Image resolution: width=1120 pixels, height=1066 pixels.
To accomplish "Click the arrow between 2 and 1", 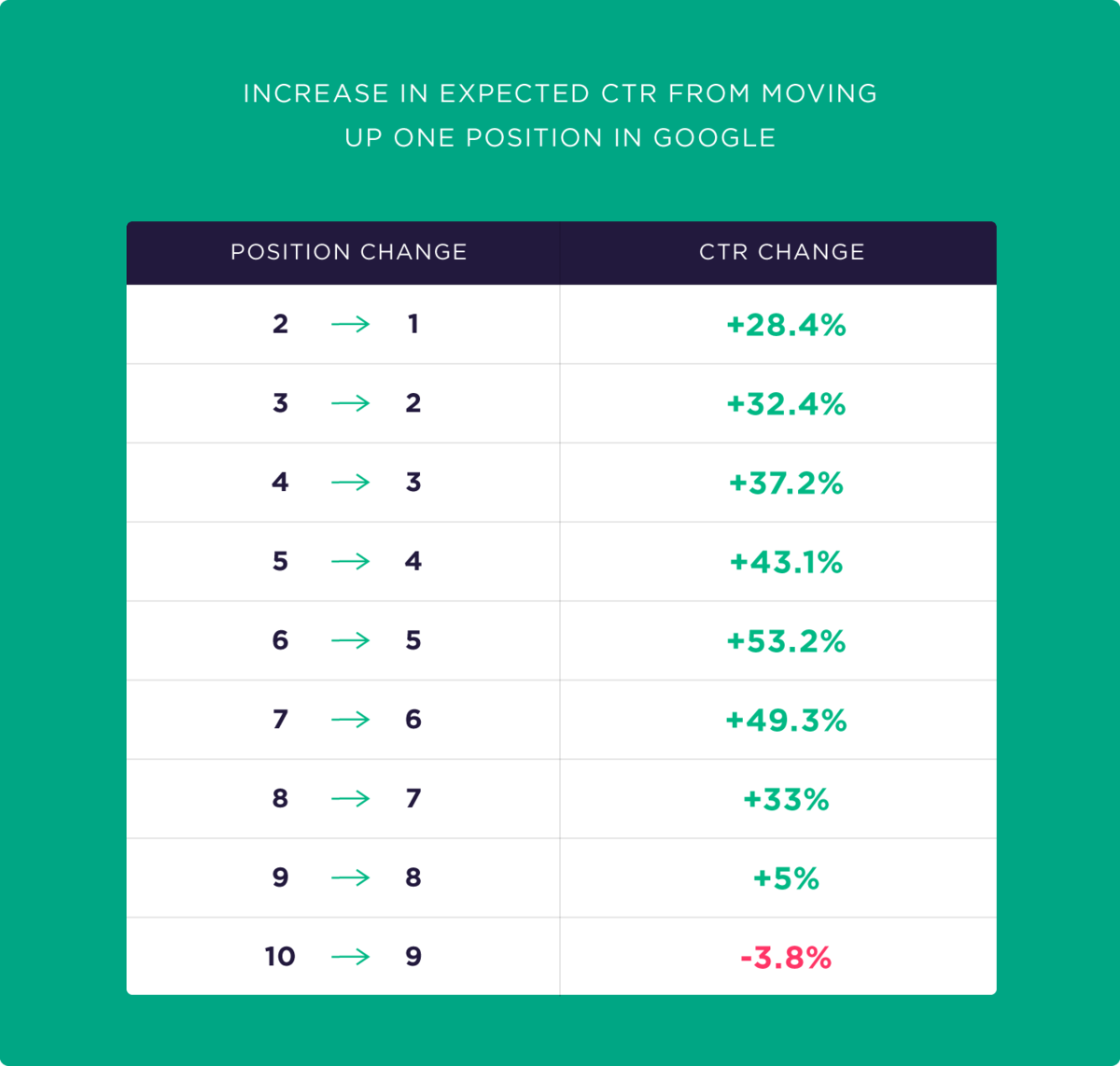I will (x=351, y=325).
